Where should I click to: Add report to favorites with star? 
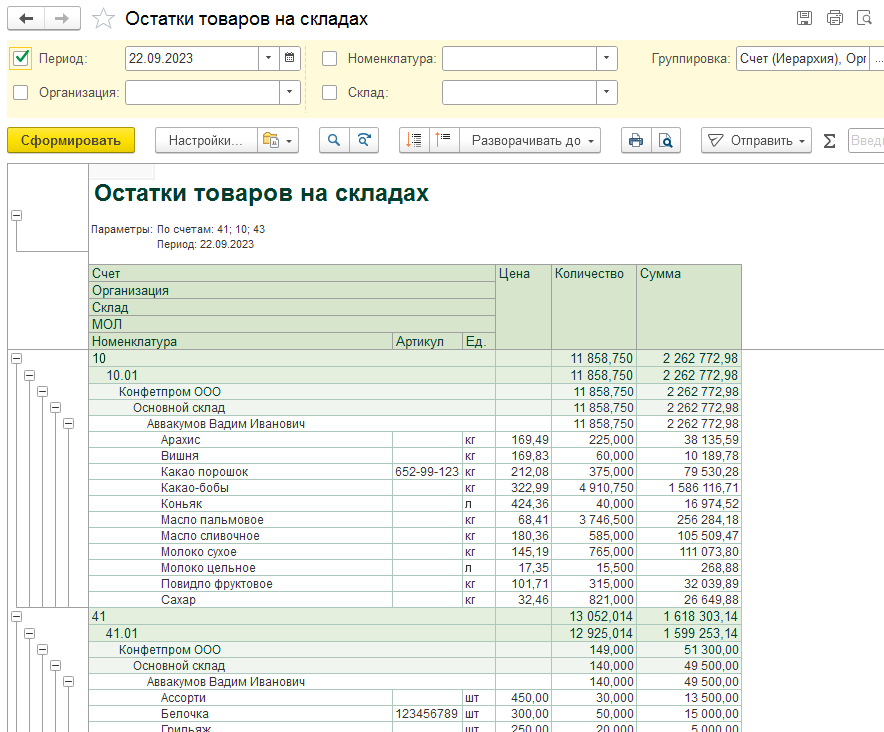pyautogui.click(x=103, y=19)
